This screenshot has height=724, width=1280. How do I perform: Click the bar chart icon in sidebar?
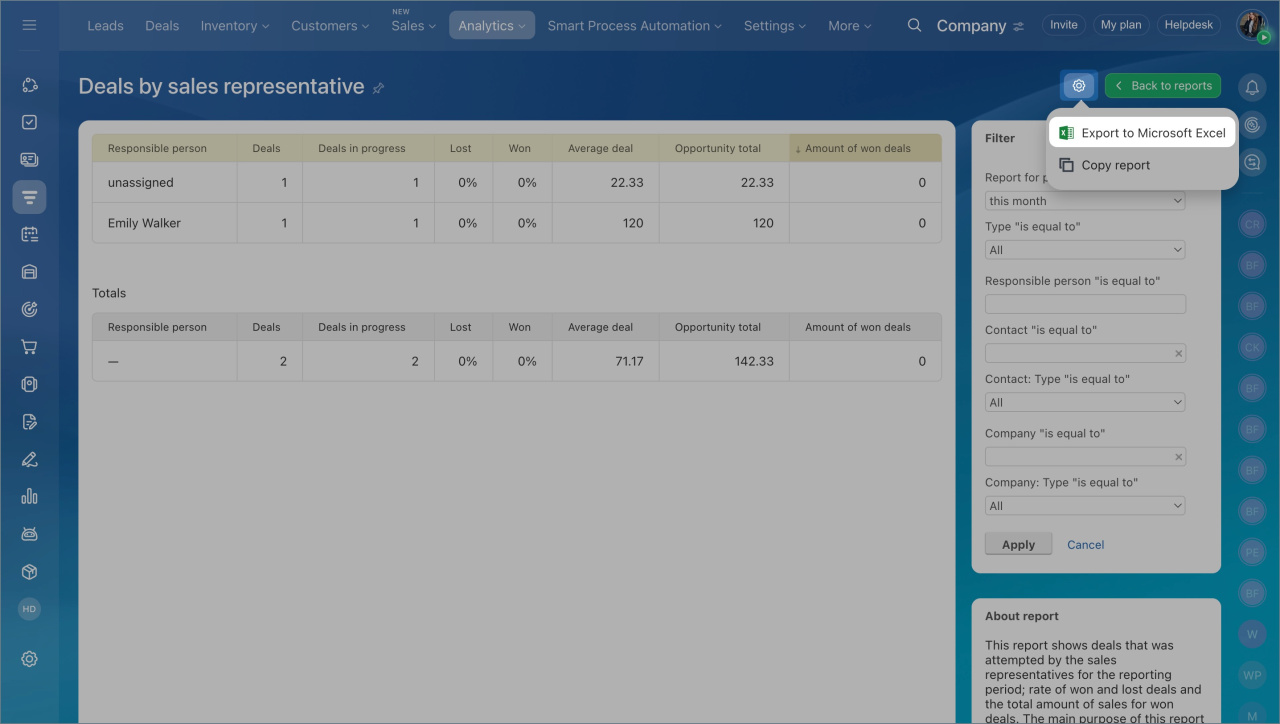point(29,496)
